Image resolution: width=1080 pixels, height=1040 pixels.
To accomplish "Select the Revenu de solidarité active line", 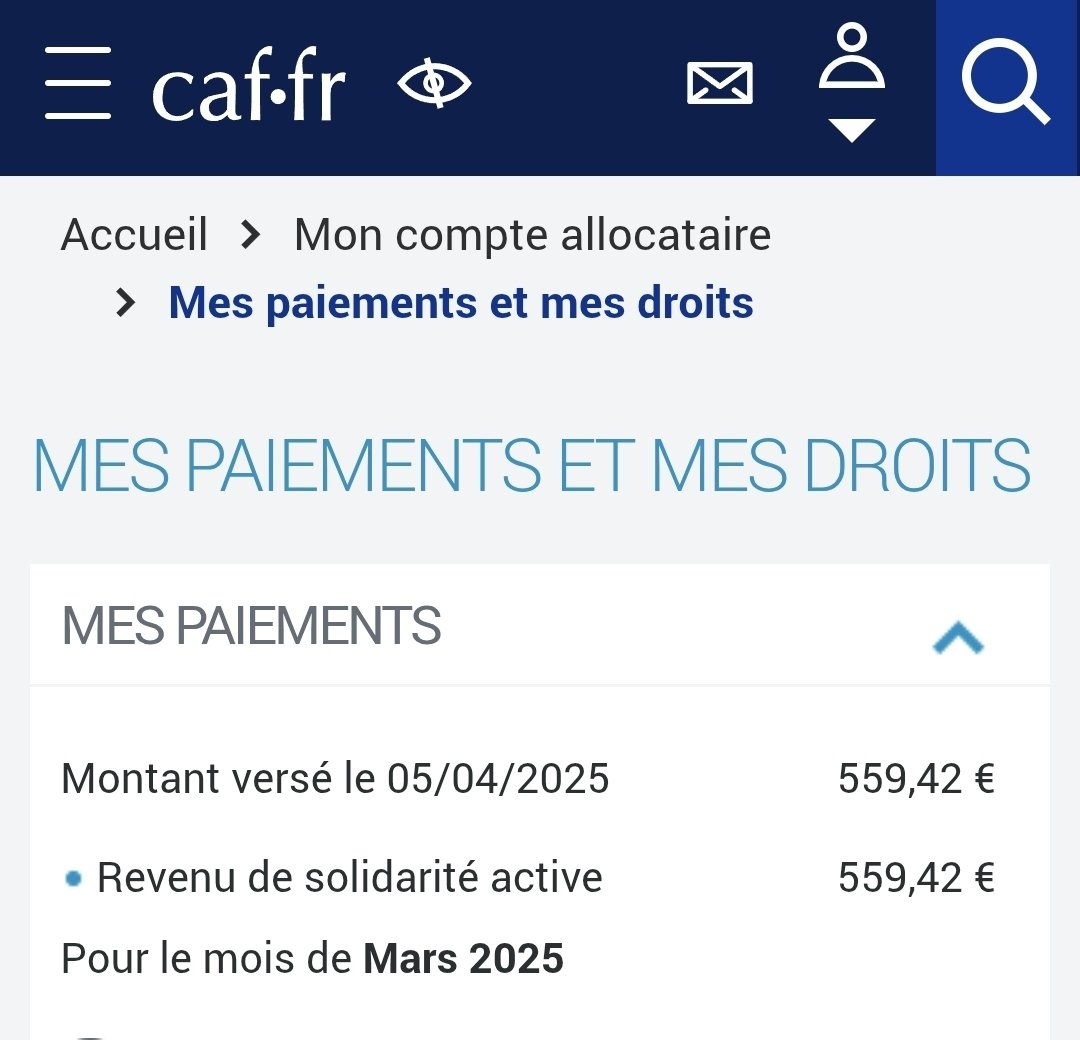I will [528, 877].
